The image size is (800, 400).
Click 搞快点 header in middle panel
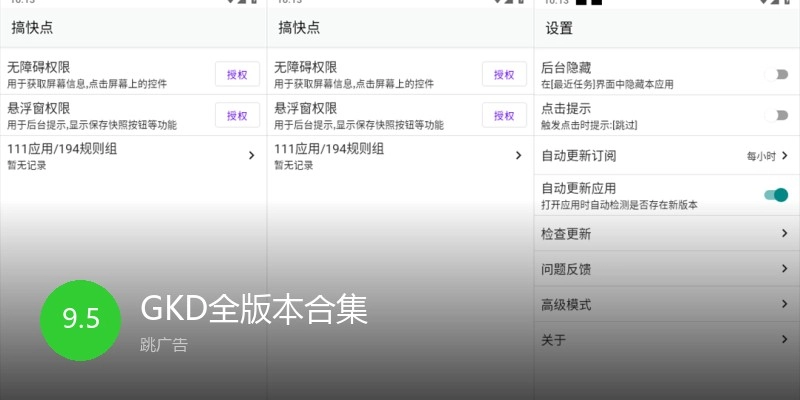[299, 28]
